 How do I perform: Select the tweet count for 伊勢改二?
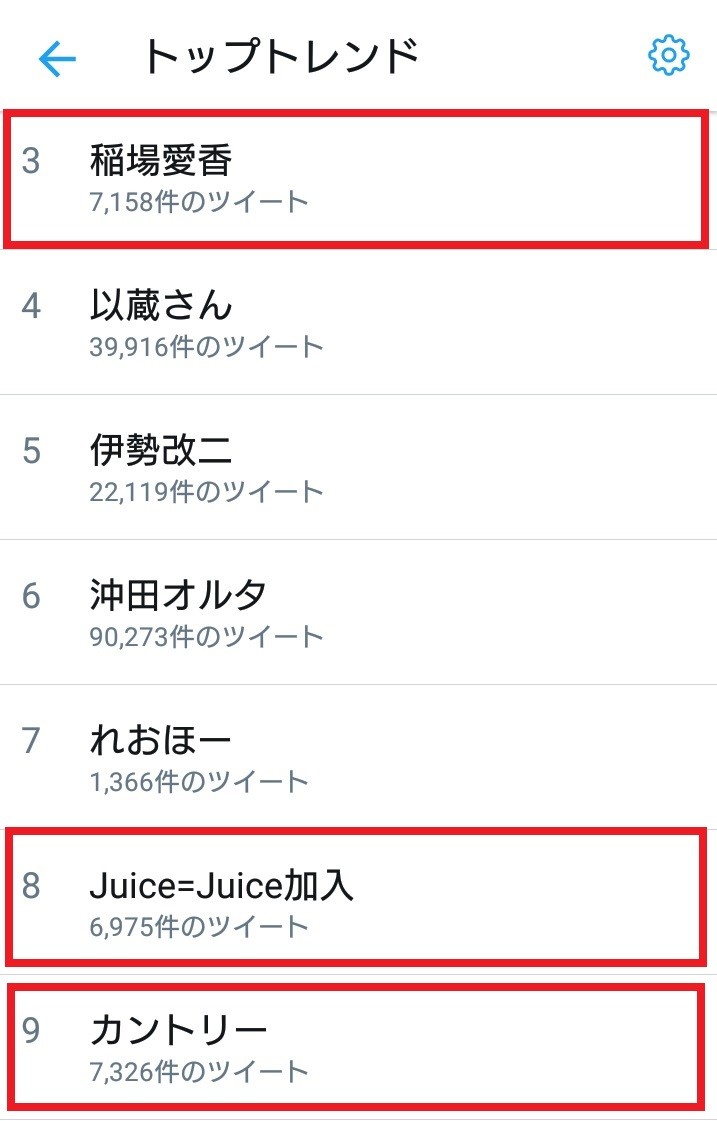(x=205, y=491)
